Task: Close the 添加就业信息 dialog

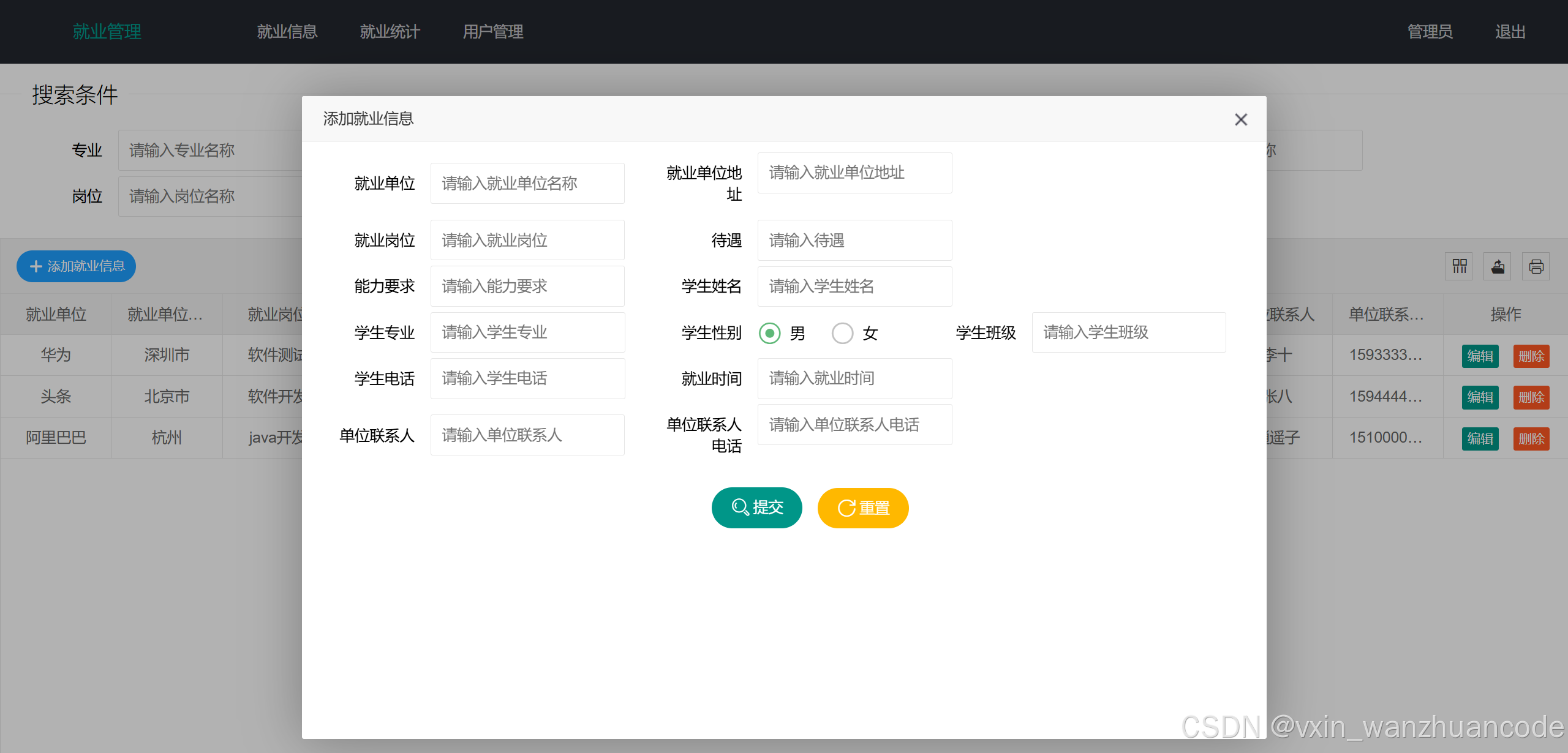Action: pyautogui.click(x=1240, y=119)
